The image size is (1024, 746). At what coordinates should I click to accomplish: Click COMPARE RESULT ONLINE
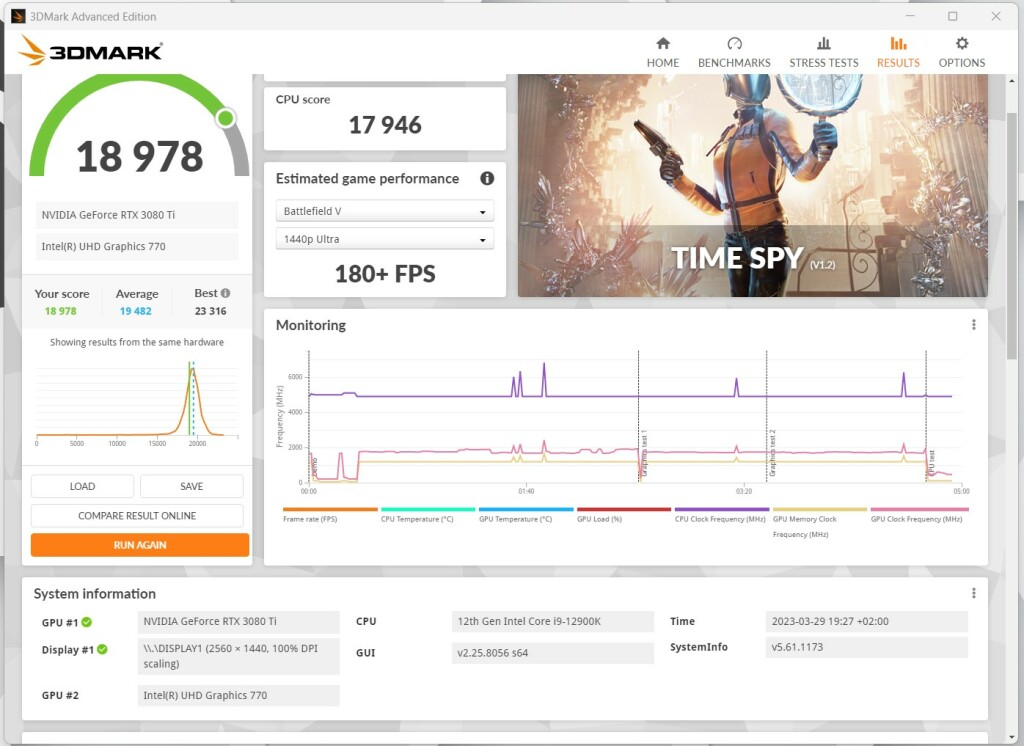pos(137,515)
